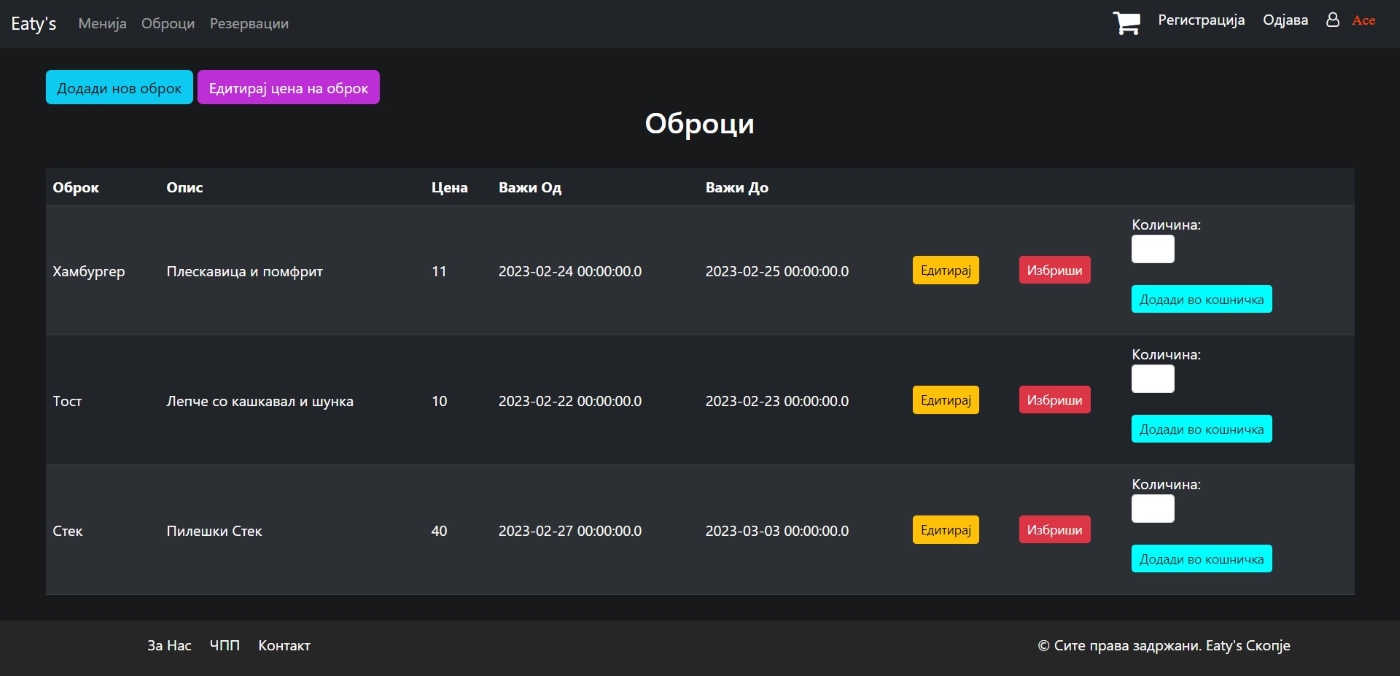Add Стек to the cart
Viewport: 1400px width, 676px height.
click(x=1201, y=559)
